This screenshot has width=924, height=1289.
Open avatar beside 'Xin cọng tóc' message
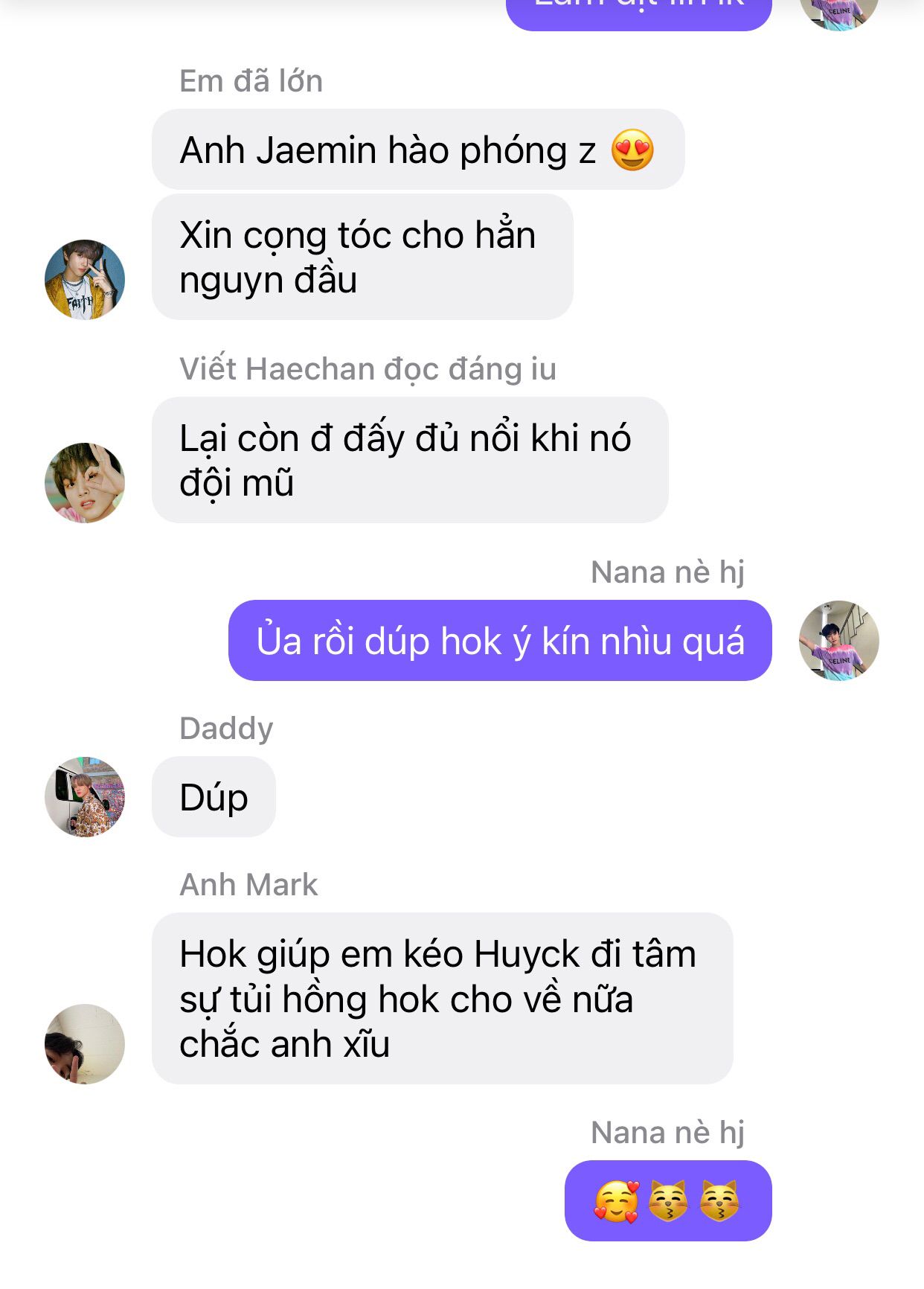point(85,280)
